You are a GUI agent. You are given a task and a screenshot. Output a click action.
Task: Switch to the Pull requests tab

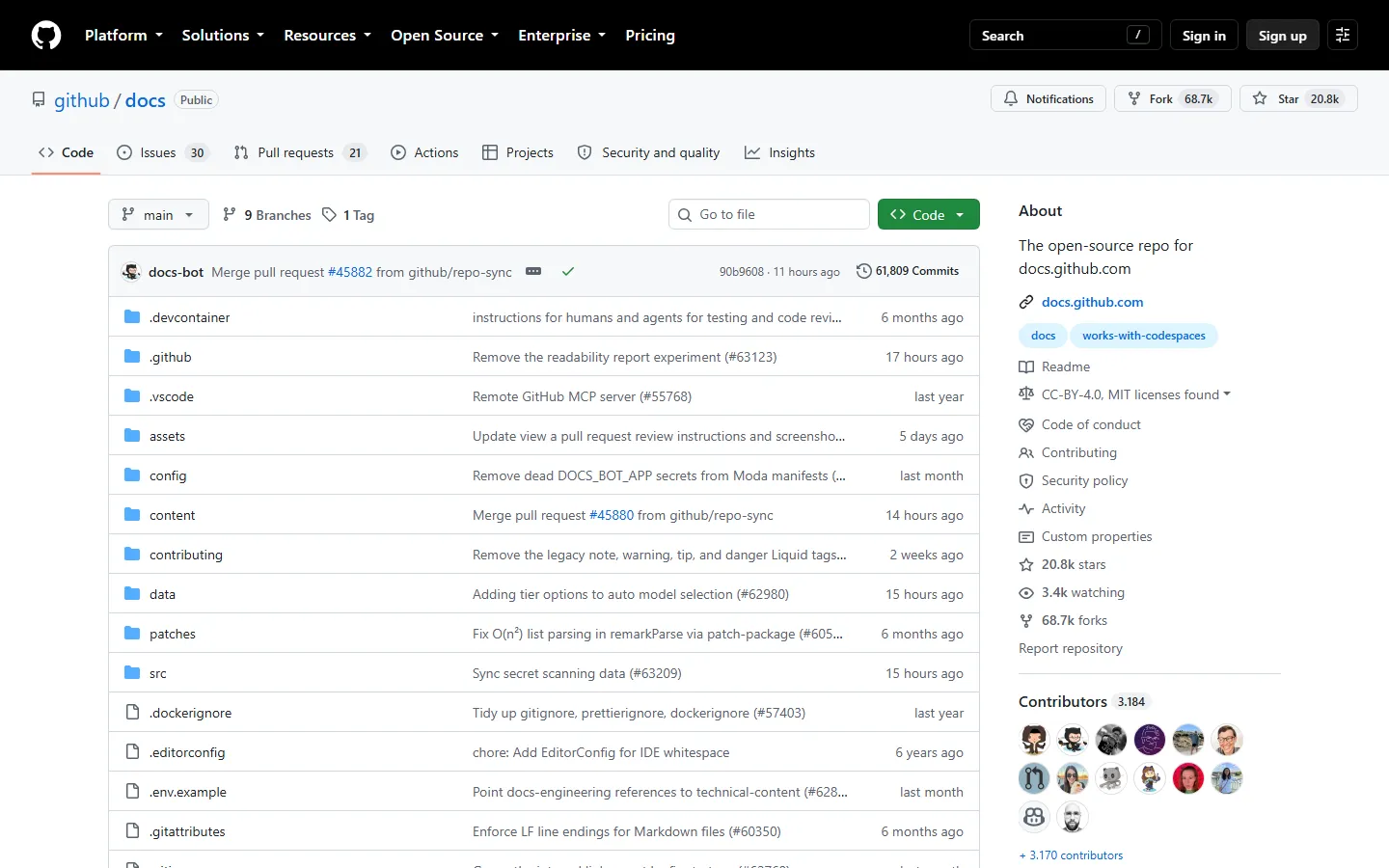click(300, 152)
